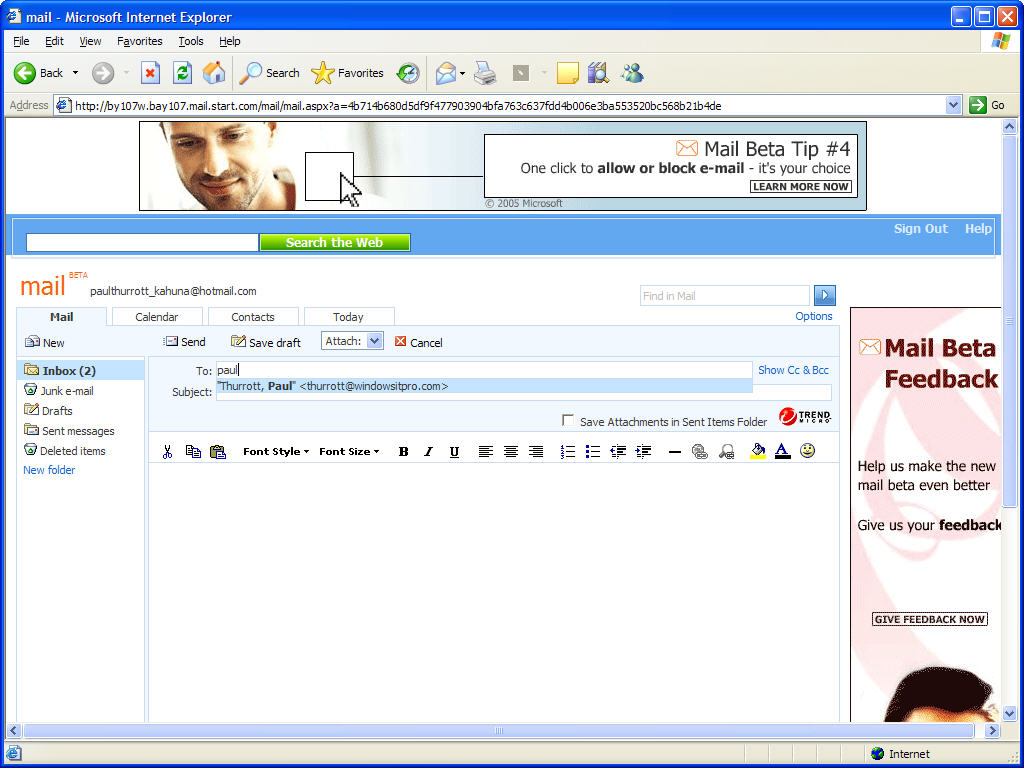Insert numbered list using toolbar icon

(568, 452)
